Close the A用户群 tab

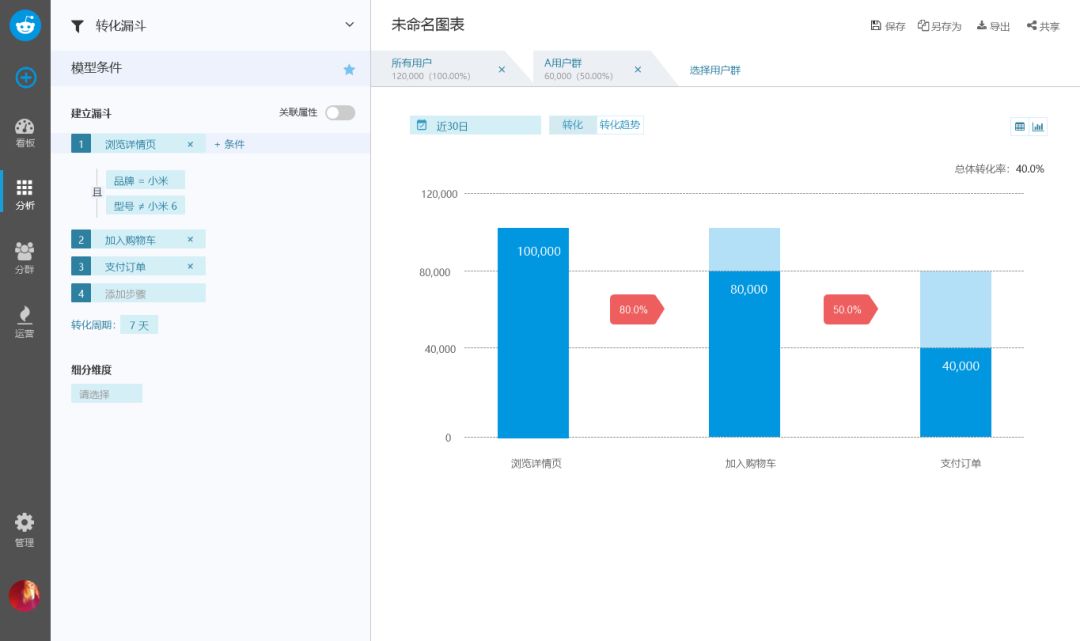(638, 70)
